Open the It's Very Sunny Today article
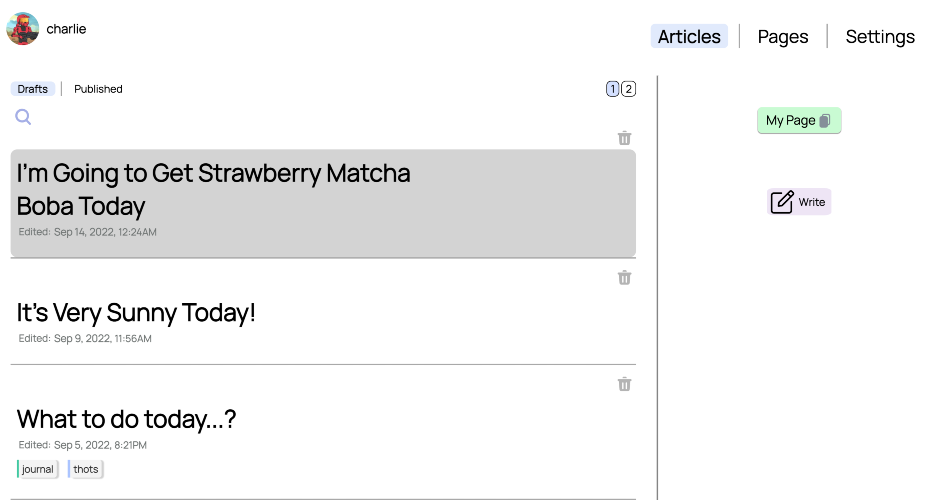Viewport: 939px width, 500px height. click(x=136, y=312)
